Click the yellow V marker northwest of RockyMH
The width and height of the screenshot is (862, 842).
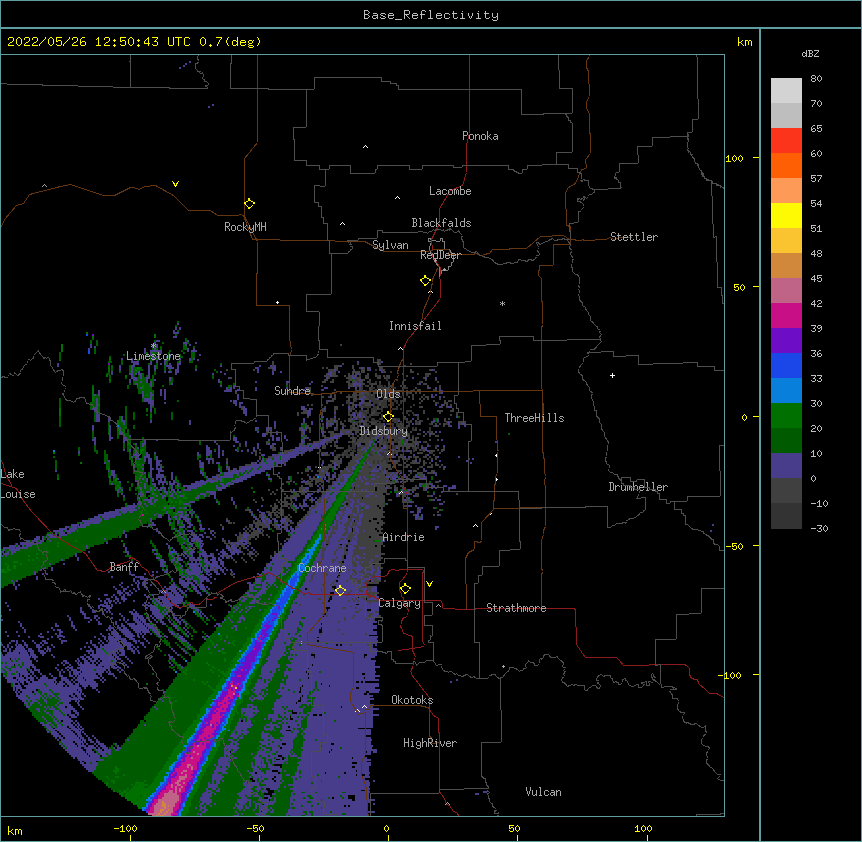(x=175, y=184)
